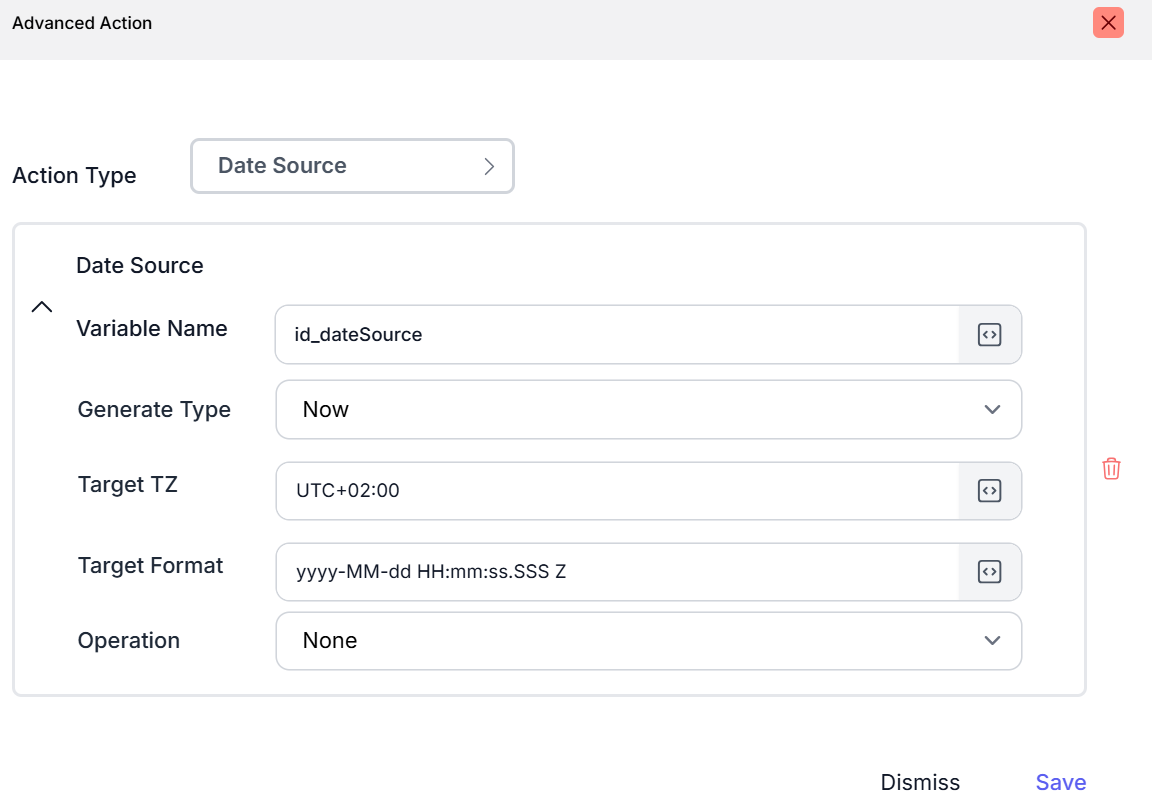Delete the Date Source action via trash icon
The image size is (1152, 803).
pyautogui.click(x=1111, y=468)
